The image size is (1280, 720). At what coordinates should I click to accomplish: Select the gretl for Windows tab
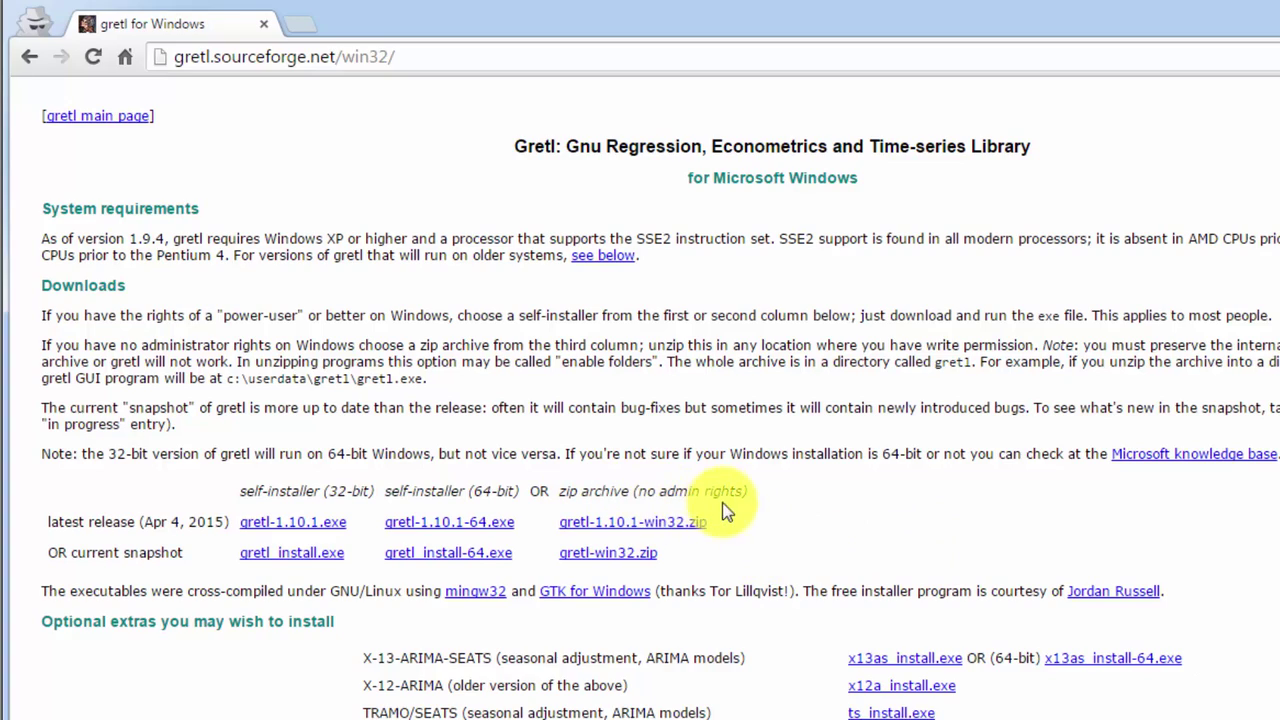pos(170,24)
